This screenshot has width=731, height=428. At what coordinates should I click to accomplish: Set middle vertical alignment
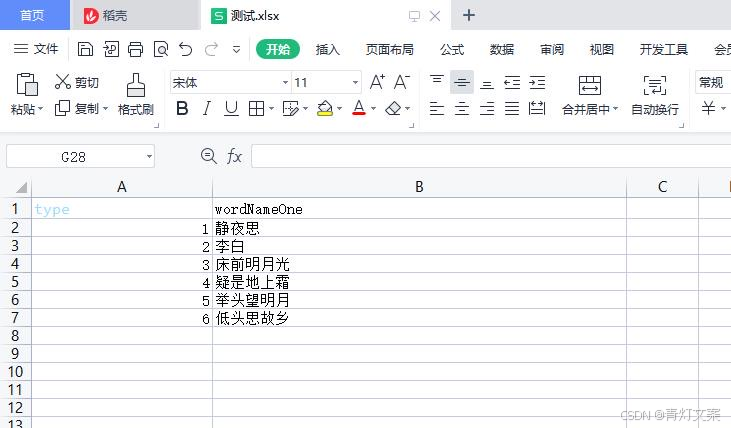462,83
